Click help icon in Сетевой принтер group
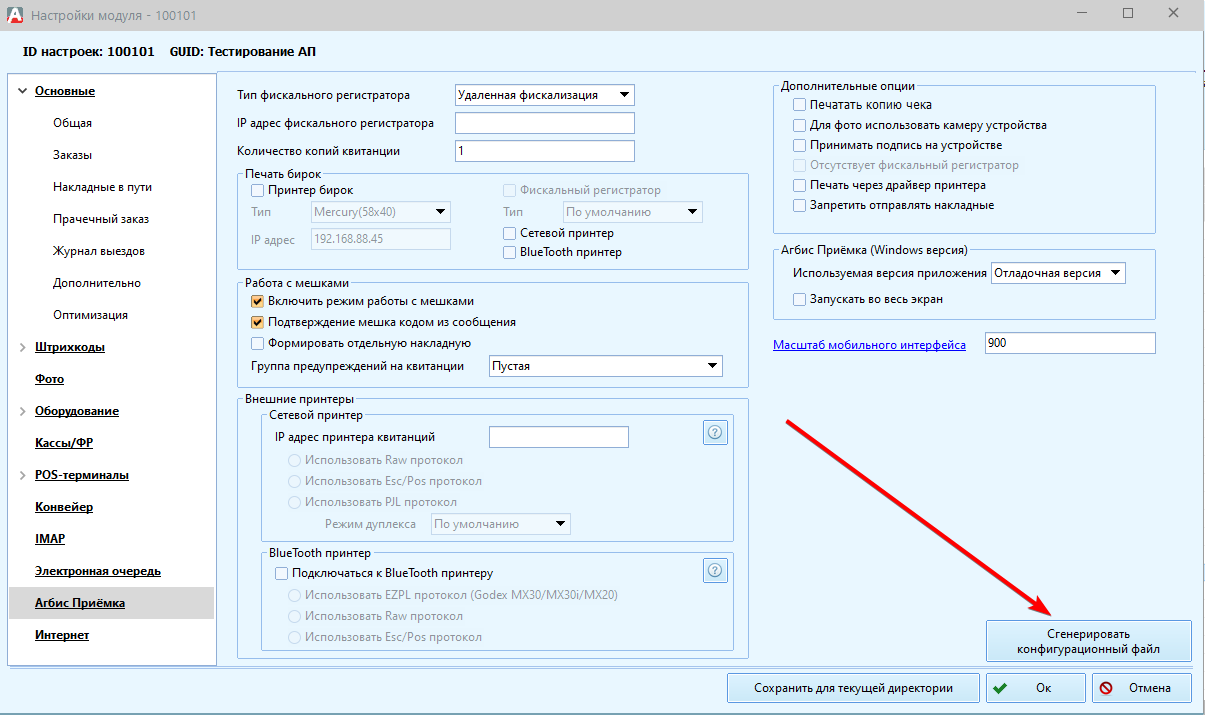 tap(715, 432)
